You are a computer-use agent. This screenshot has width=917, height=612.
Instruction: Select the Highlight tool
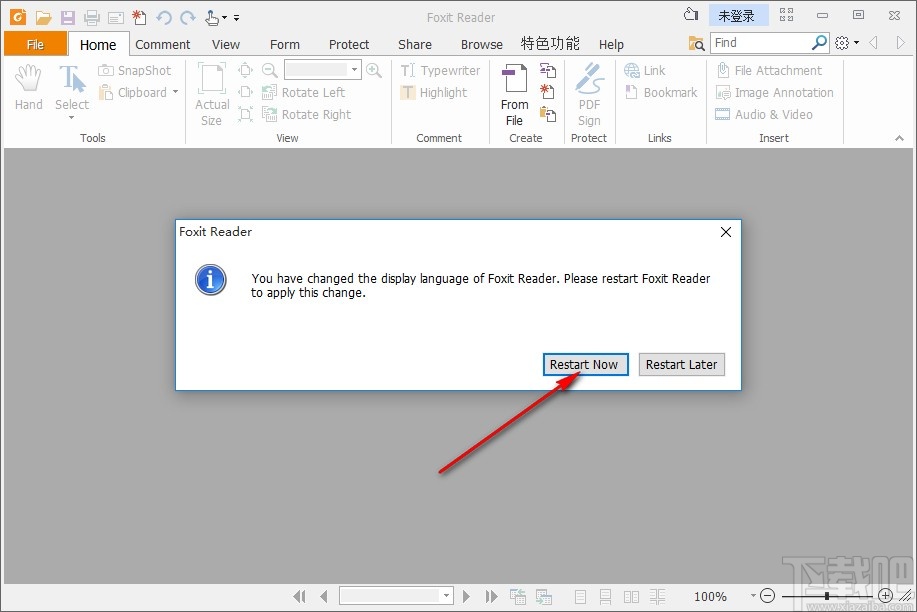click(434, 92)
